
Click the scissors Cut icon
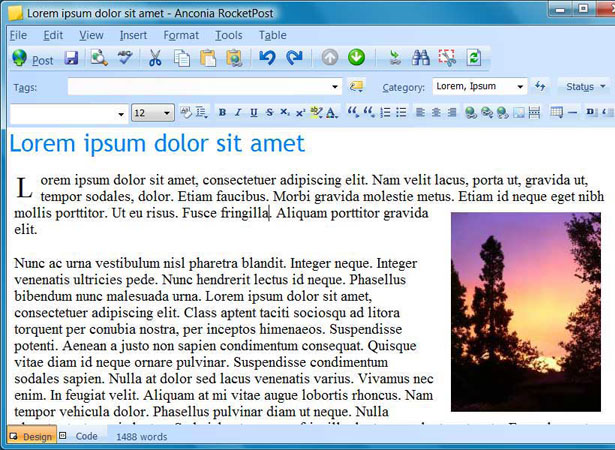point(155,58)
